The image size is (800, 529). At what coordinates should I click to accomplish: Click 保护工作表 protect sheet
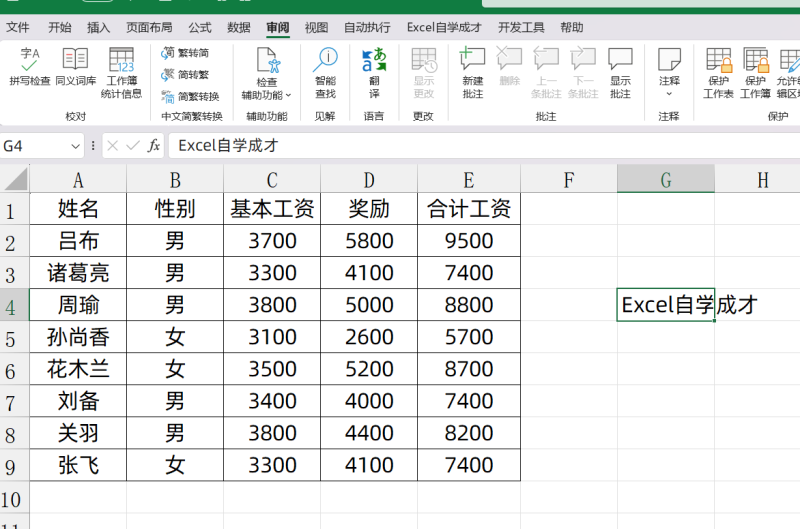(x=718, y=72)
